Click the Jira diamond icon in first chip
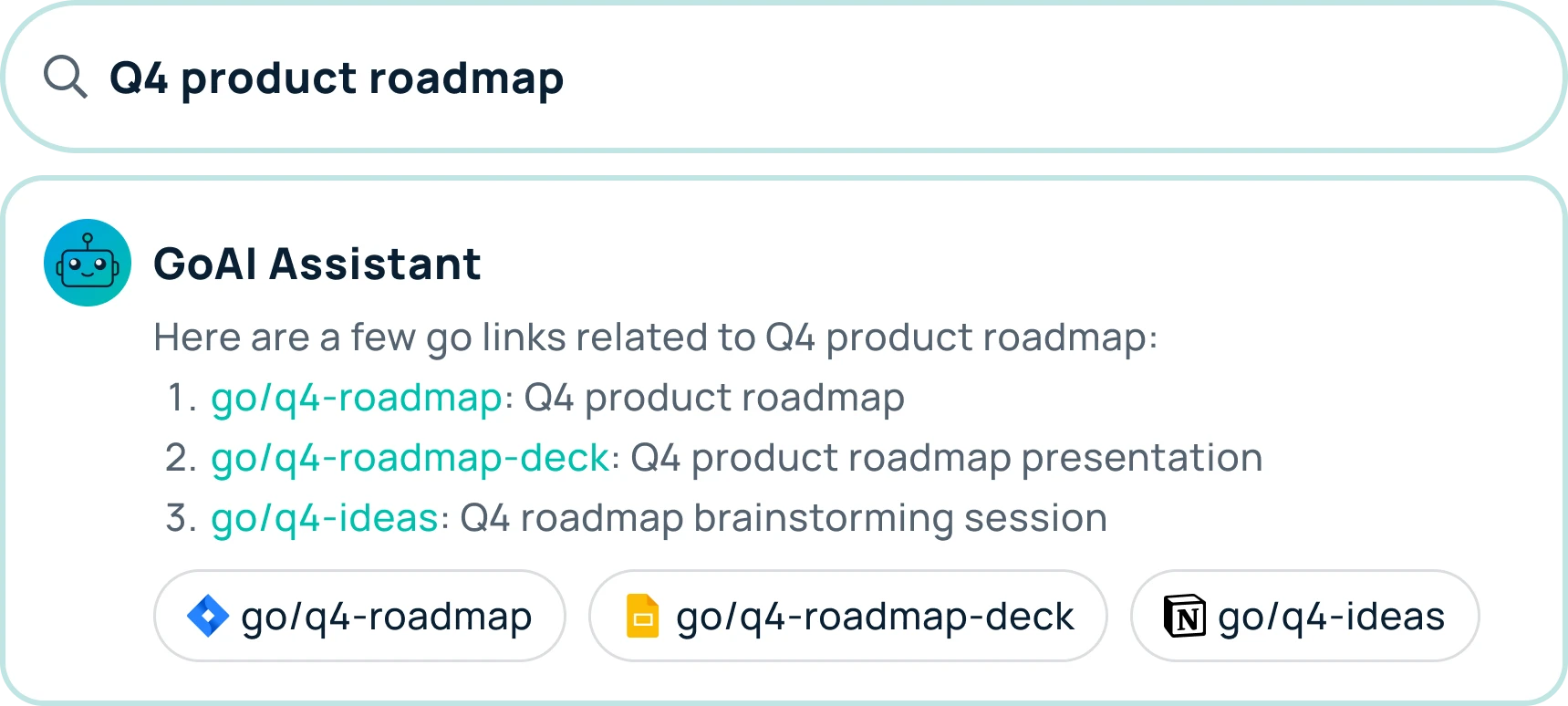Image resolution: width=1568 pixels, height=706 pixels. (x=208, y=616)
